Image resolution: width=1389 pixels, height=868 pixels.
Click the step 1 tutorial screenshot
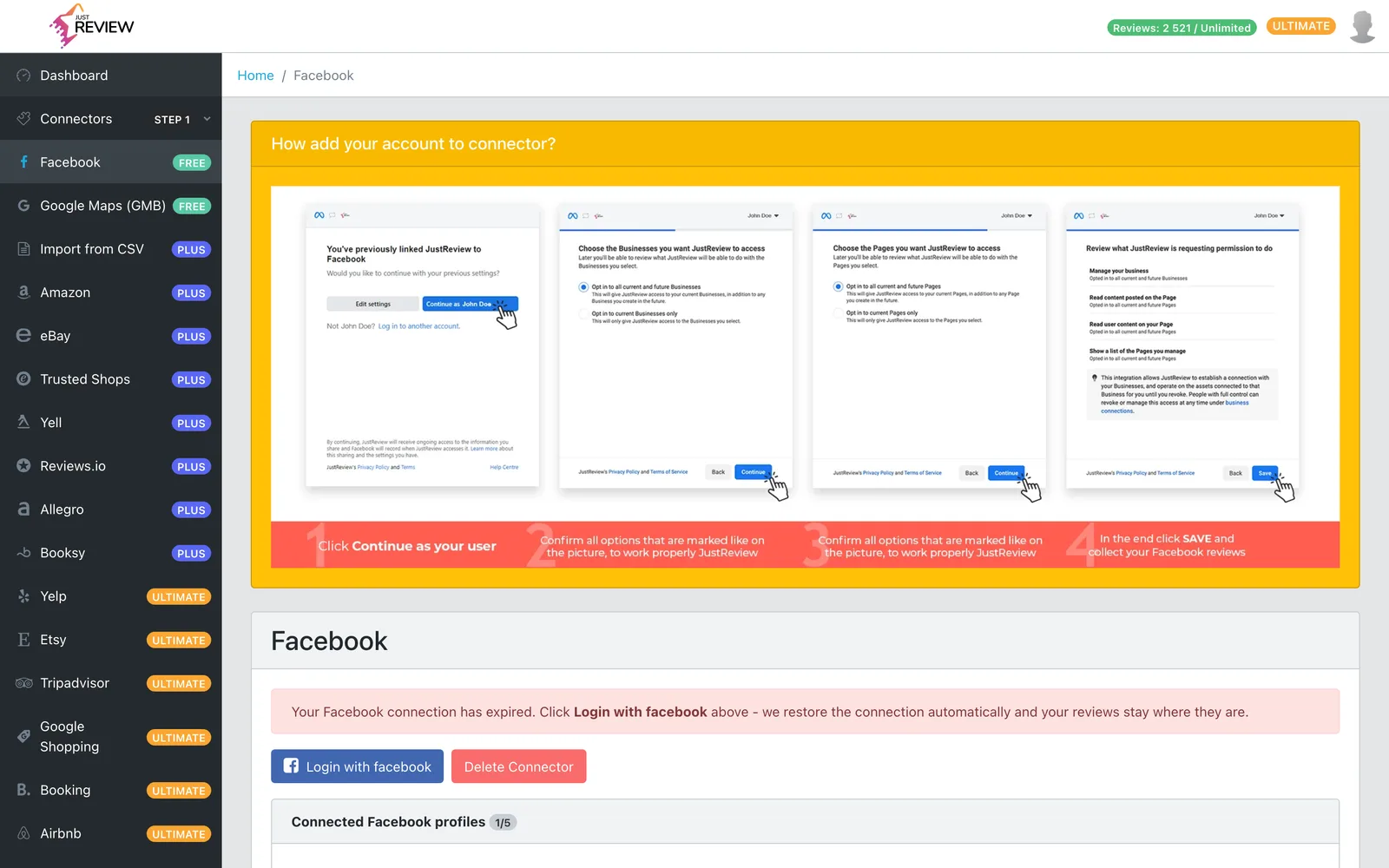[x=422, y=345]
